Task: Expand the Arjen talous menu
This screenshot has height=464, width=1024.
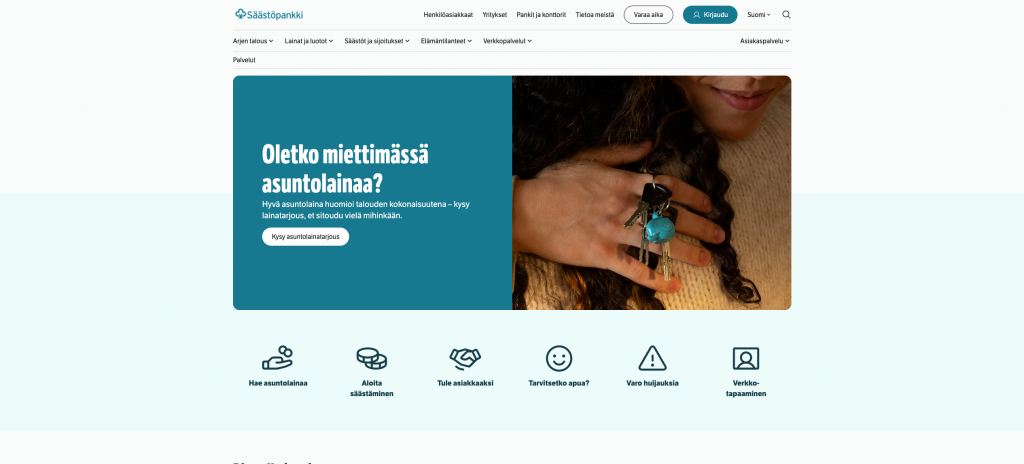Action: 253,41
